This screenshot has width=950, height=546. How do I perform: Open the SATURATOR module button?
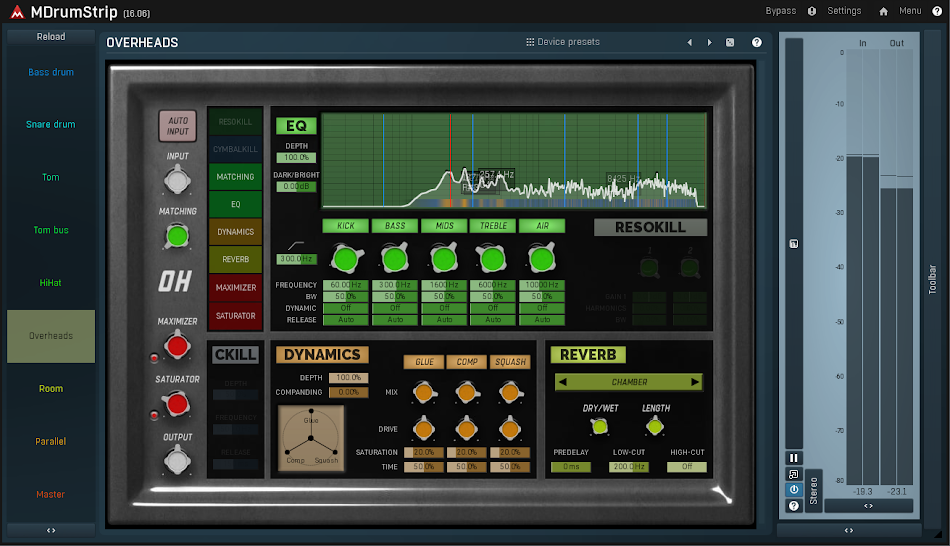pyautogui.click(x=235, y=316)
